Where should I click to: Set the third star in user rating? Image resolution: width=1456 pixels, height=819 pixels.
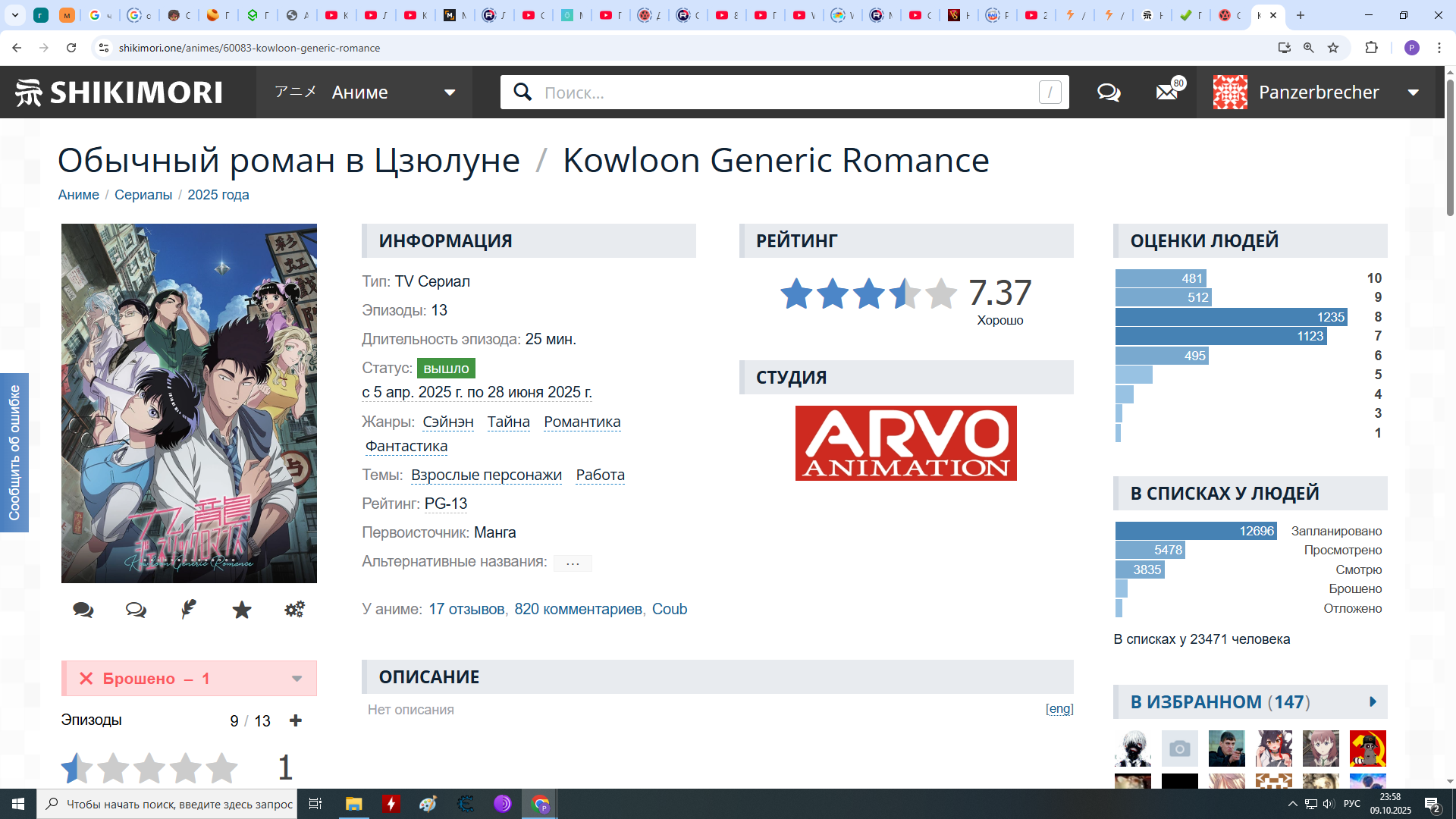click(149, 768)
